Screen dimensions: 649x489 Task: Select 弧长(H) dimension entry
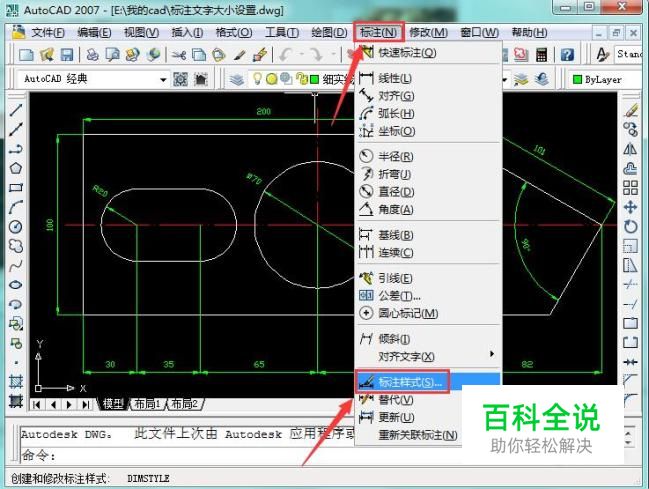pos(428,113)
